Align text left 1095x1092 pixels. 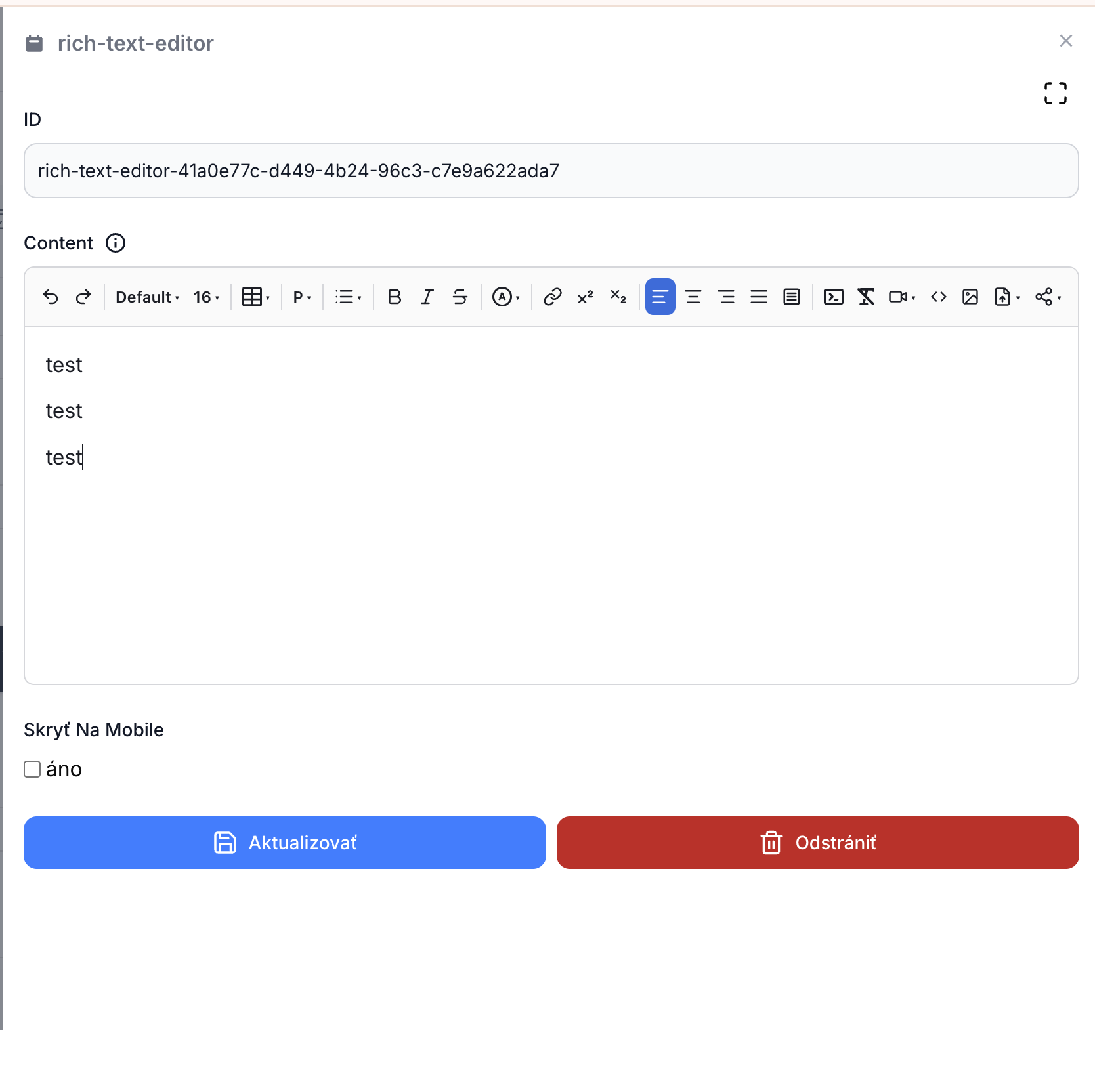[660, 297]
